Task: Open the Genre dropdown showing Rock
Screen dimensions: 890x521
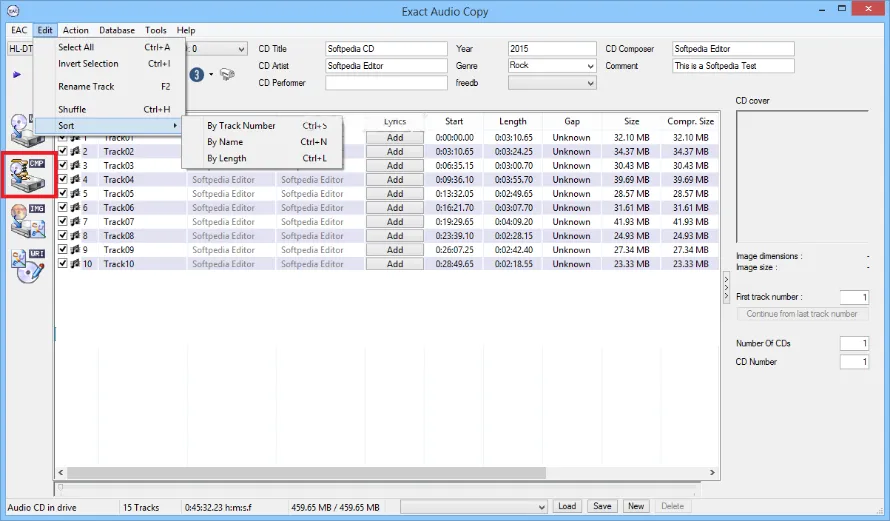Action: [552, 66]
